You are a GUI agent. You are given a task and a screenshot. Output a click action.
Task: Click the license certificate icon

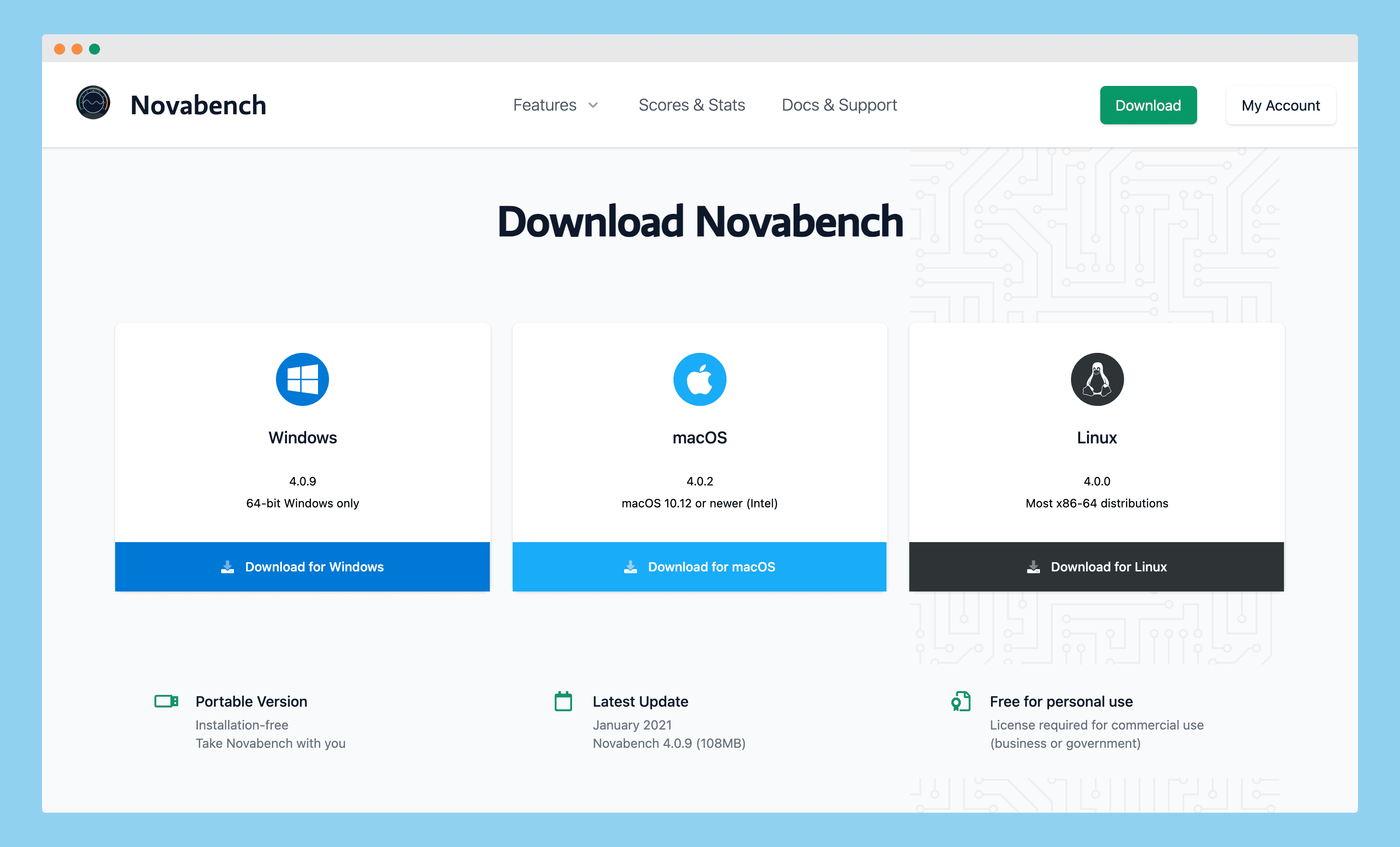pyautogui.click(x=961, y=701)
